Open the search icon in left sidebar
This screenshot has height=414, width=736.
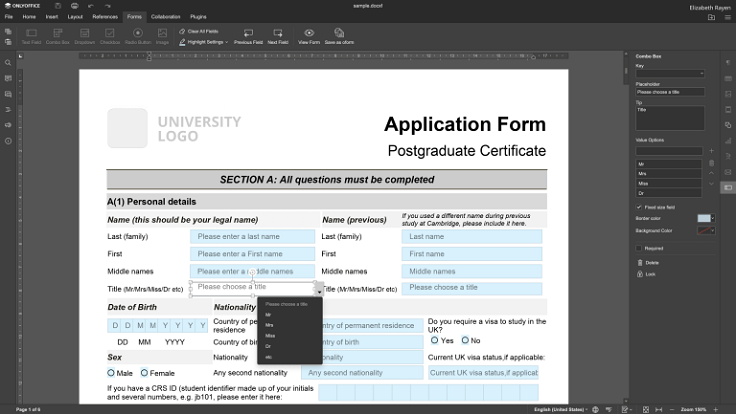pos(8,62)
